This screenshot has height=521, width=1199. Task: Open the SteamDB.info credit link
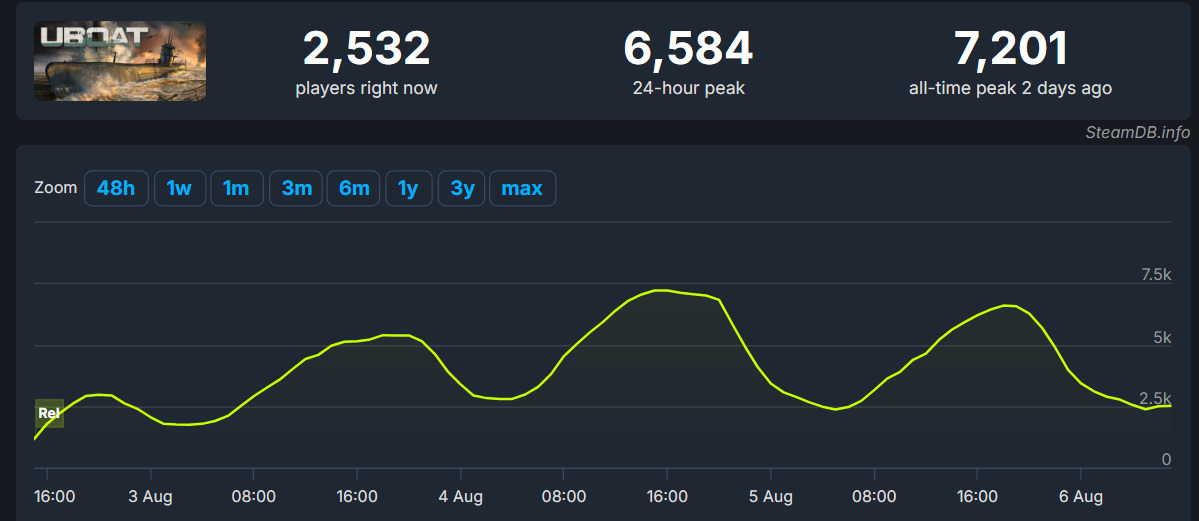point(1138,132)
